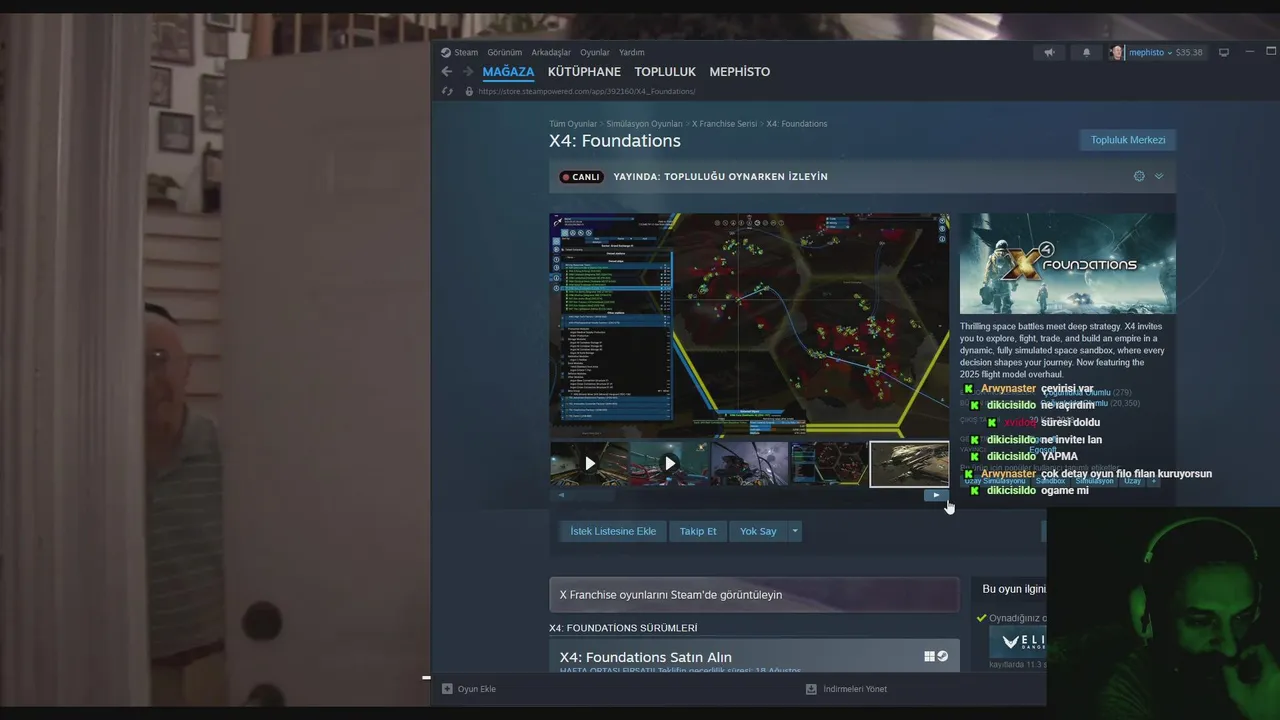Open the Görünüm menu
The image size is (1280, 720).
pos(505,52)
